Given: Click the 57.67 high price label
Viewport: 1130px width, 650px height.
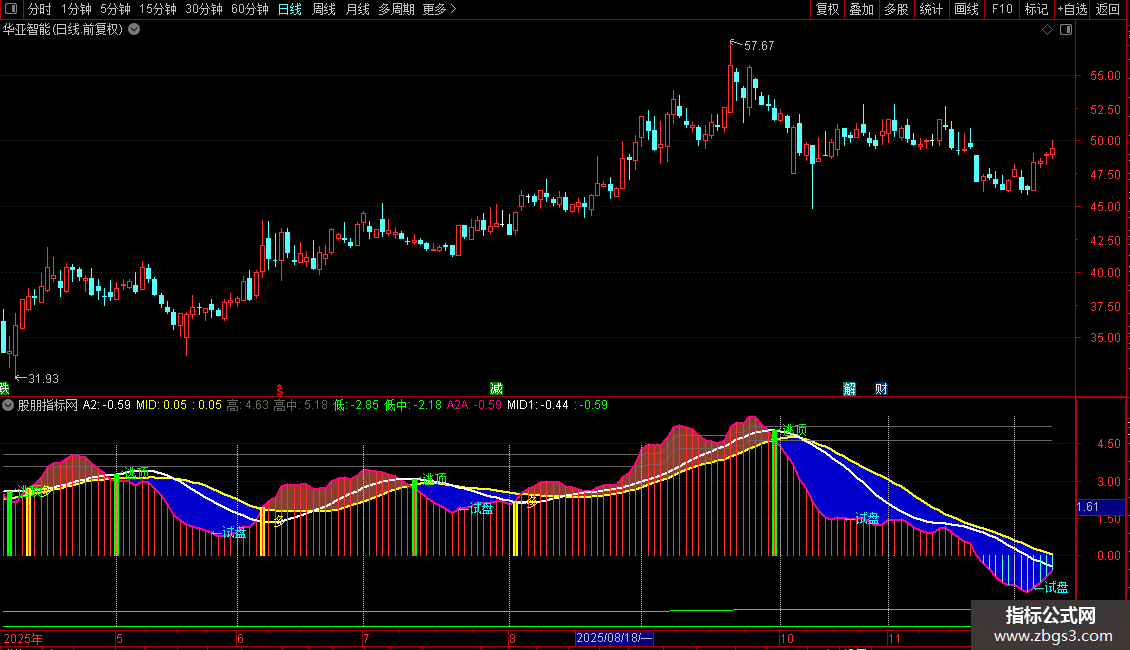Looking at the screenshot, I should 759,46.
